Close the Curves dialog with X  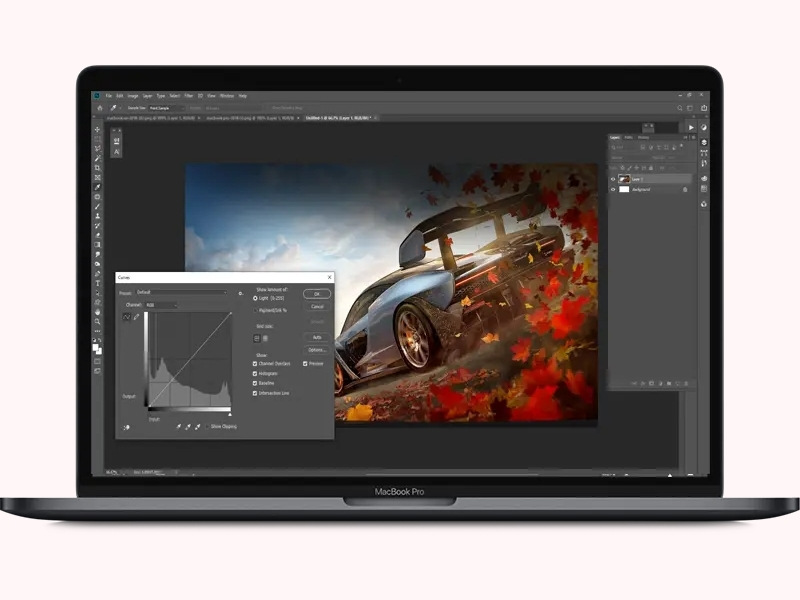(329, 277)
